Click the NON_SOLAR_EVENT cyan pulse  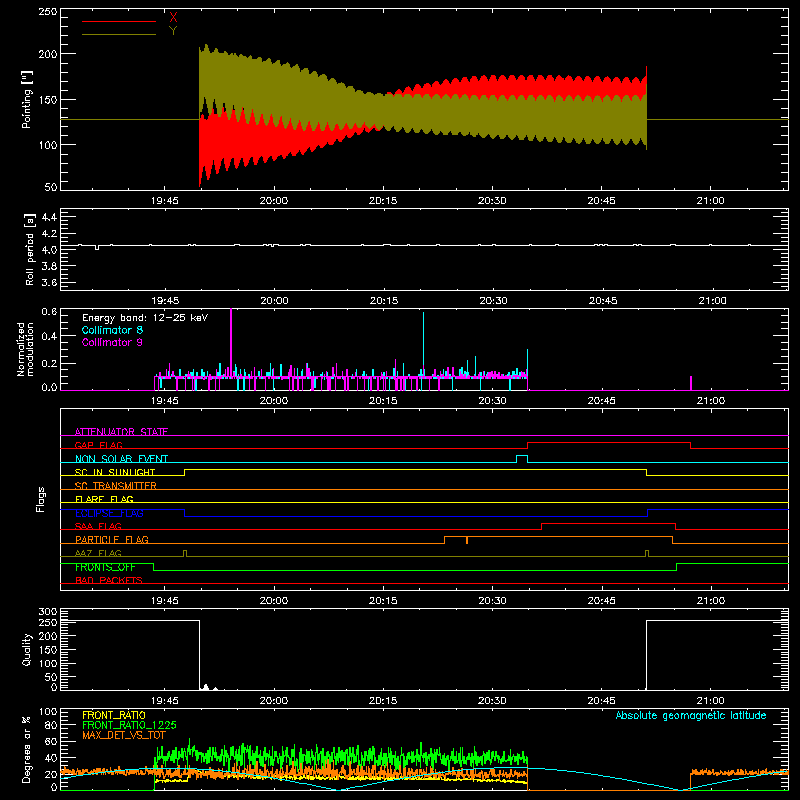522,459
